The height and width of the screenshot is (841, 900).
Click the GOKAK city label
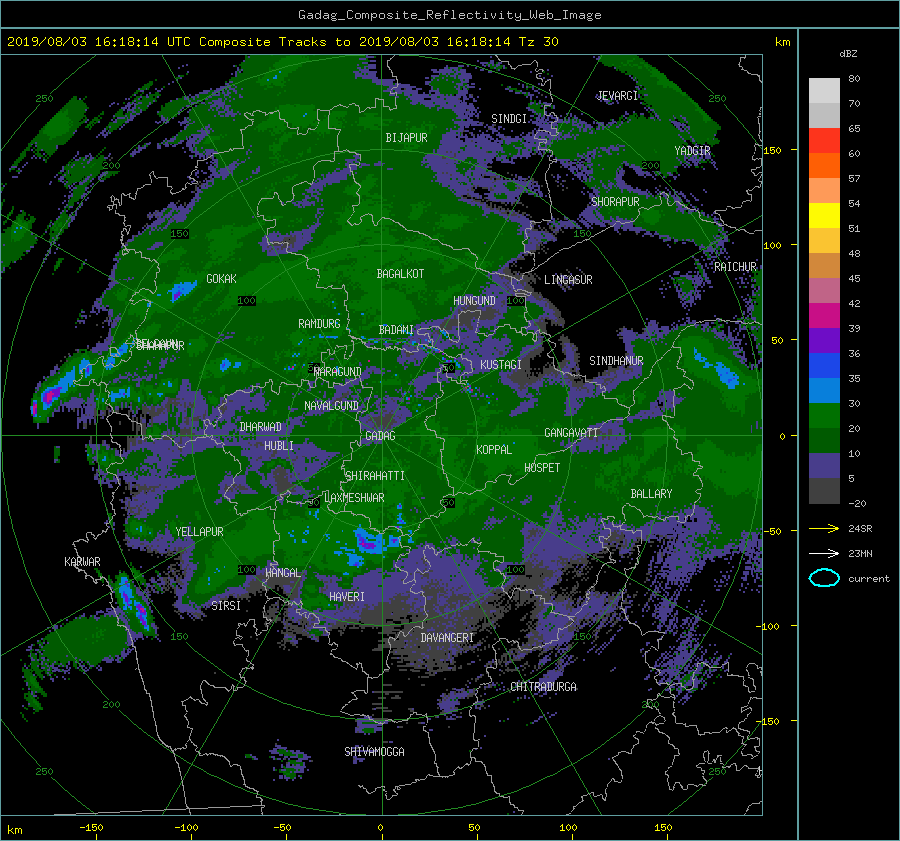coord(221,279)
